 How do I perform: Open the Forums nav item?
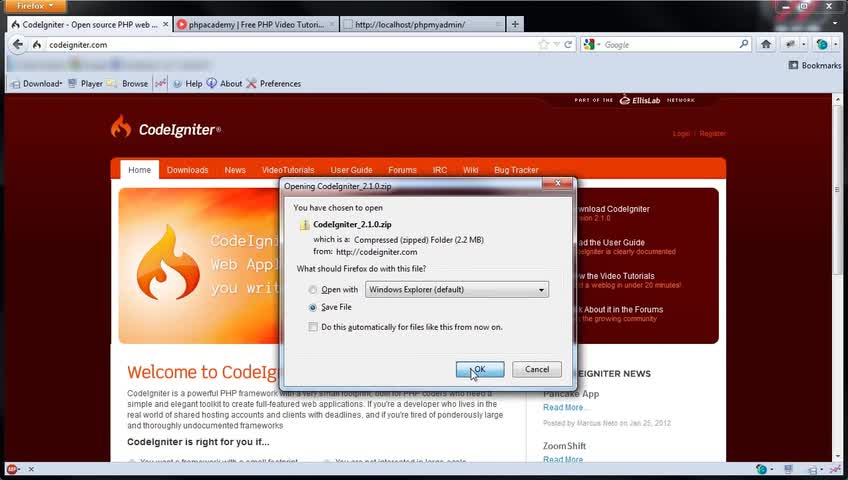pyautogui.click(x=402, y=170)
